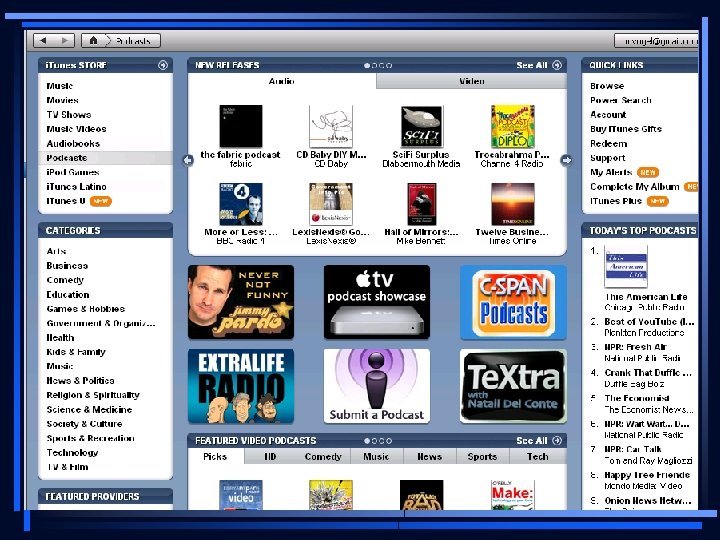Browse the Technology category
The height and width of the screenshot is (540, 720).
tap(73, 453)
